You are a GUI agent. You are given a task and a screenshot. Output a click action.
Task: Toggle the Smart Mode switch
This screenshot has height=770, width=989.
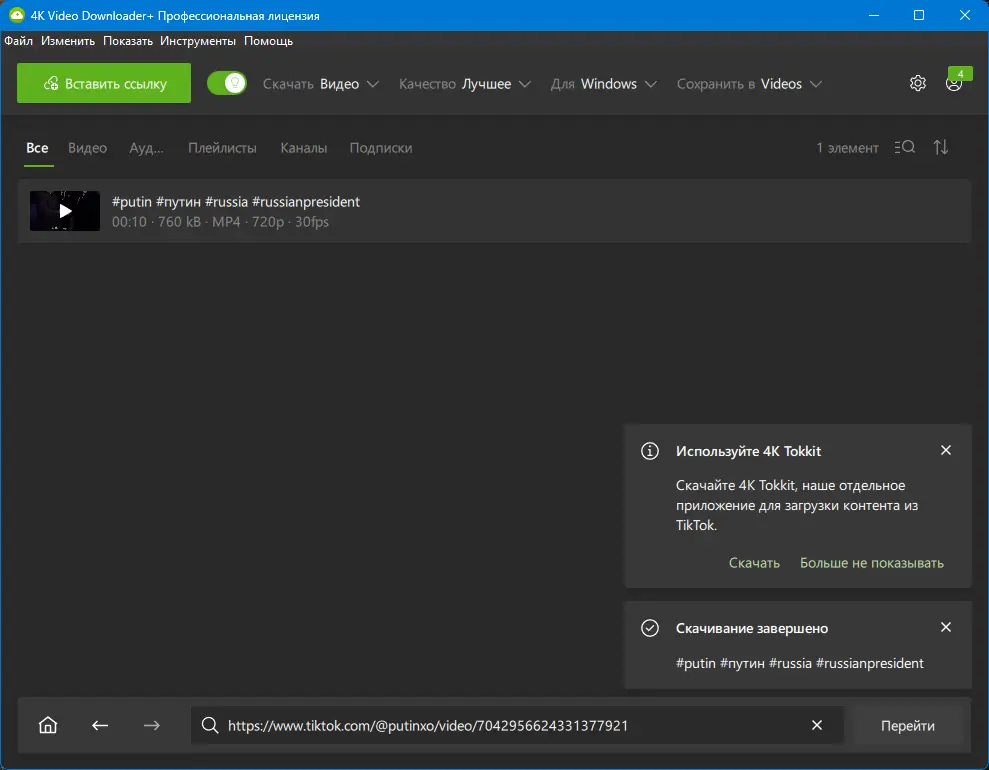click(x=227, y=83)
